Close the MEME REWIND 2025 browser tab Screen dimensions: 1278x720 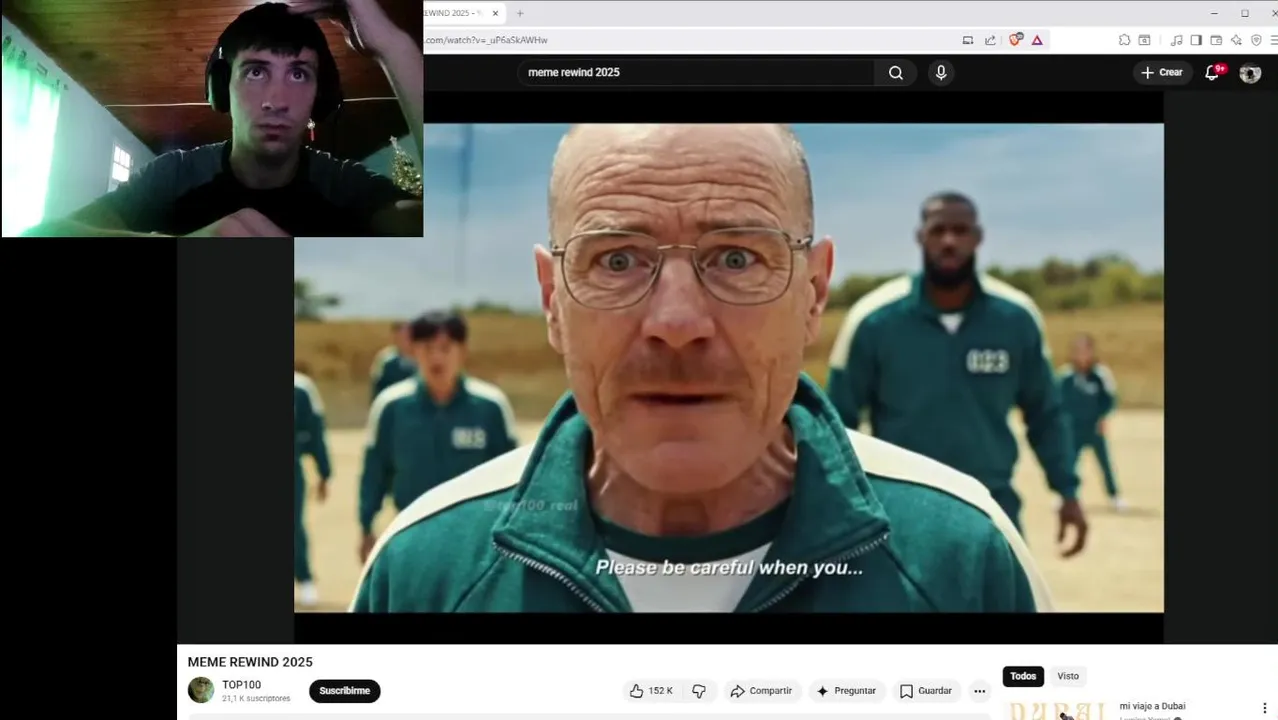coord(495,13)
